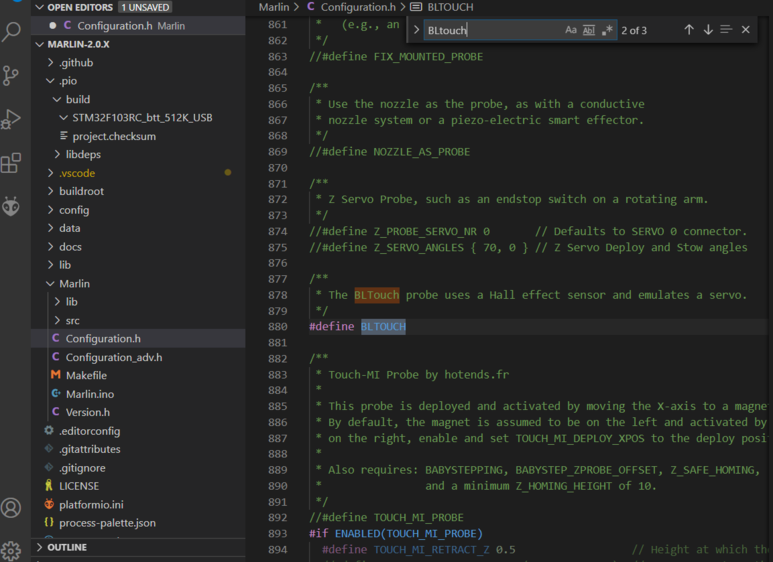The height and width of the screenshot is (562, 773).
Task: Go to previous match arrow
Action: pyautogui.click(x=689, y=30)
